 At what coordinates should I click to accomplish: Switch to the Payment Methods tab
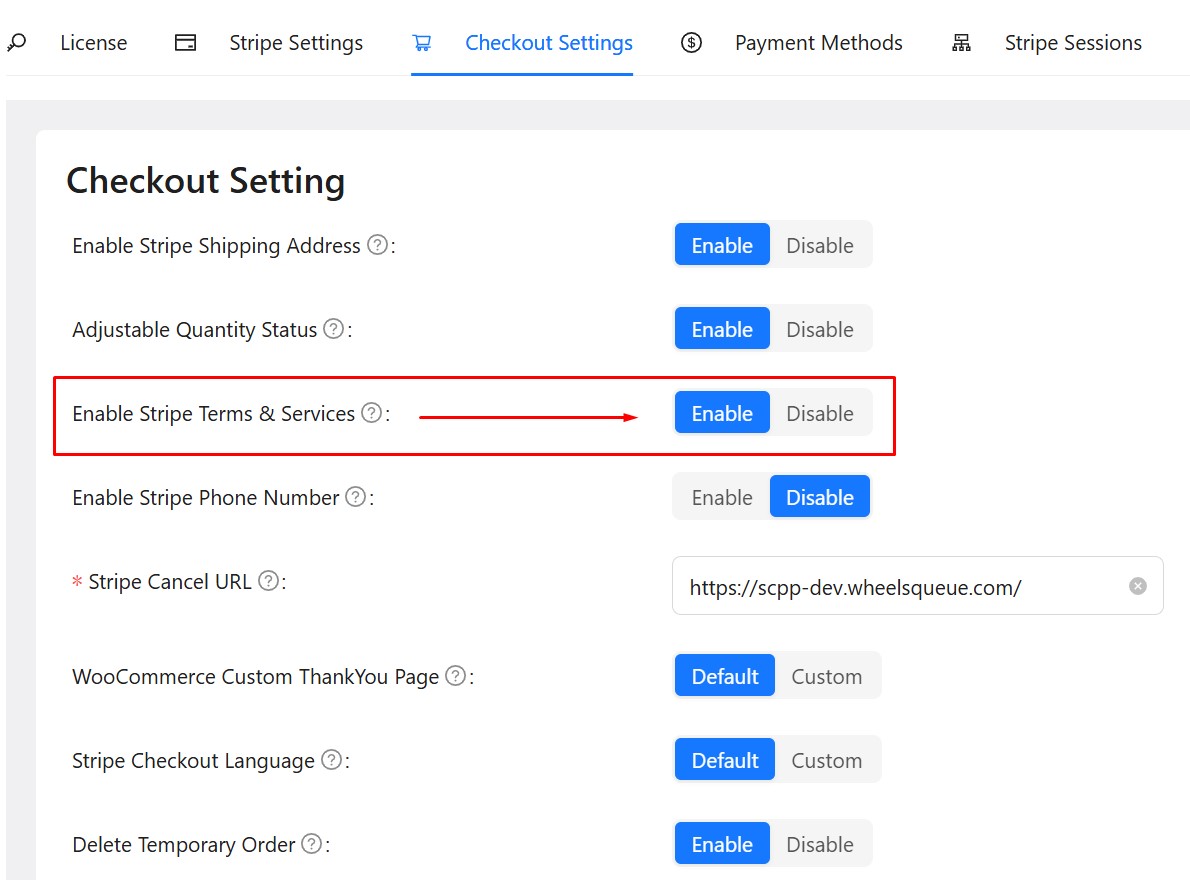click(817, 43)
